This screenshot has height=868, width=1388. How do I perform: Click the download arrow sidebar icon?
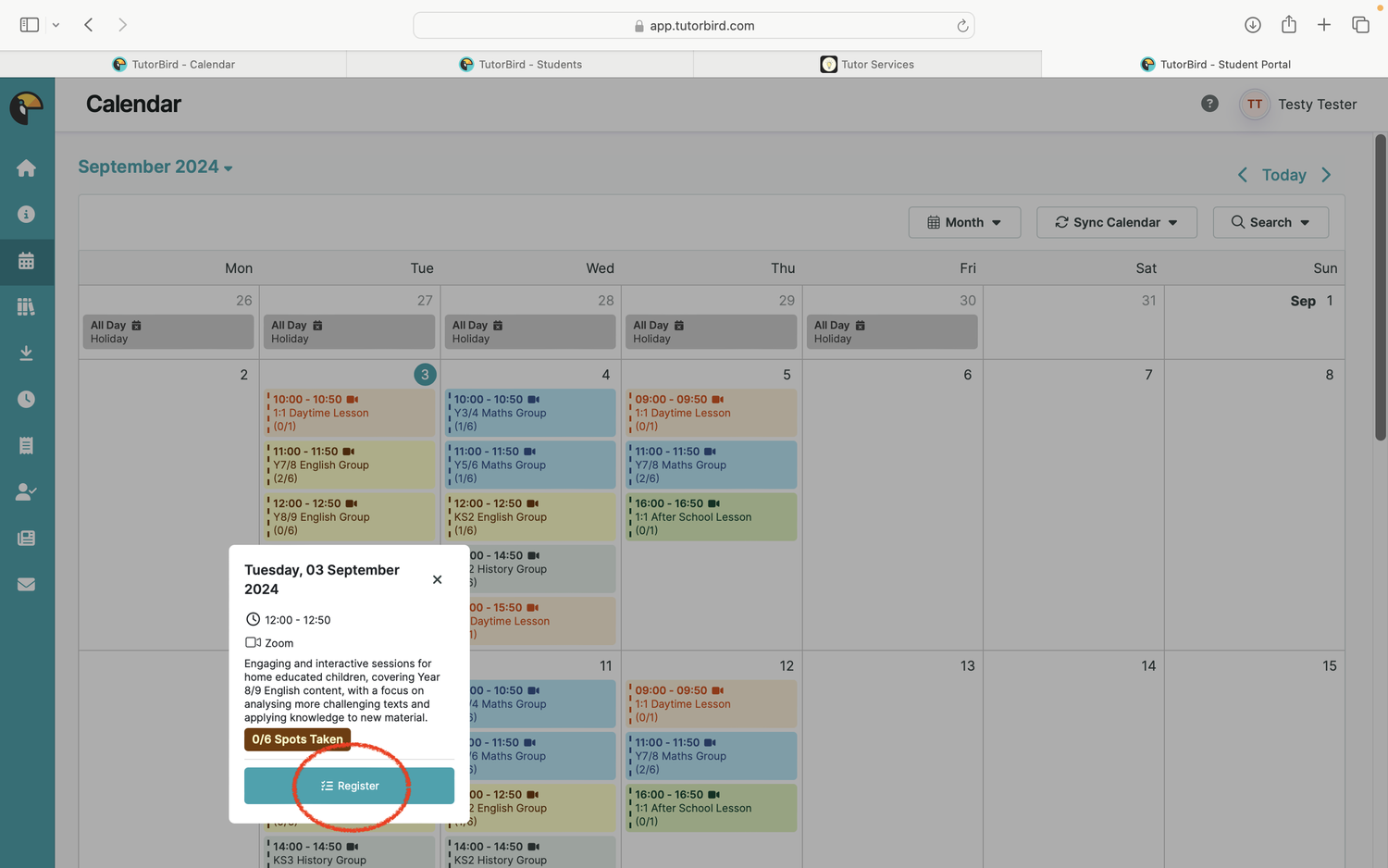[x=26, y=353]
